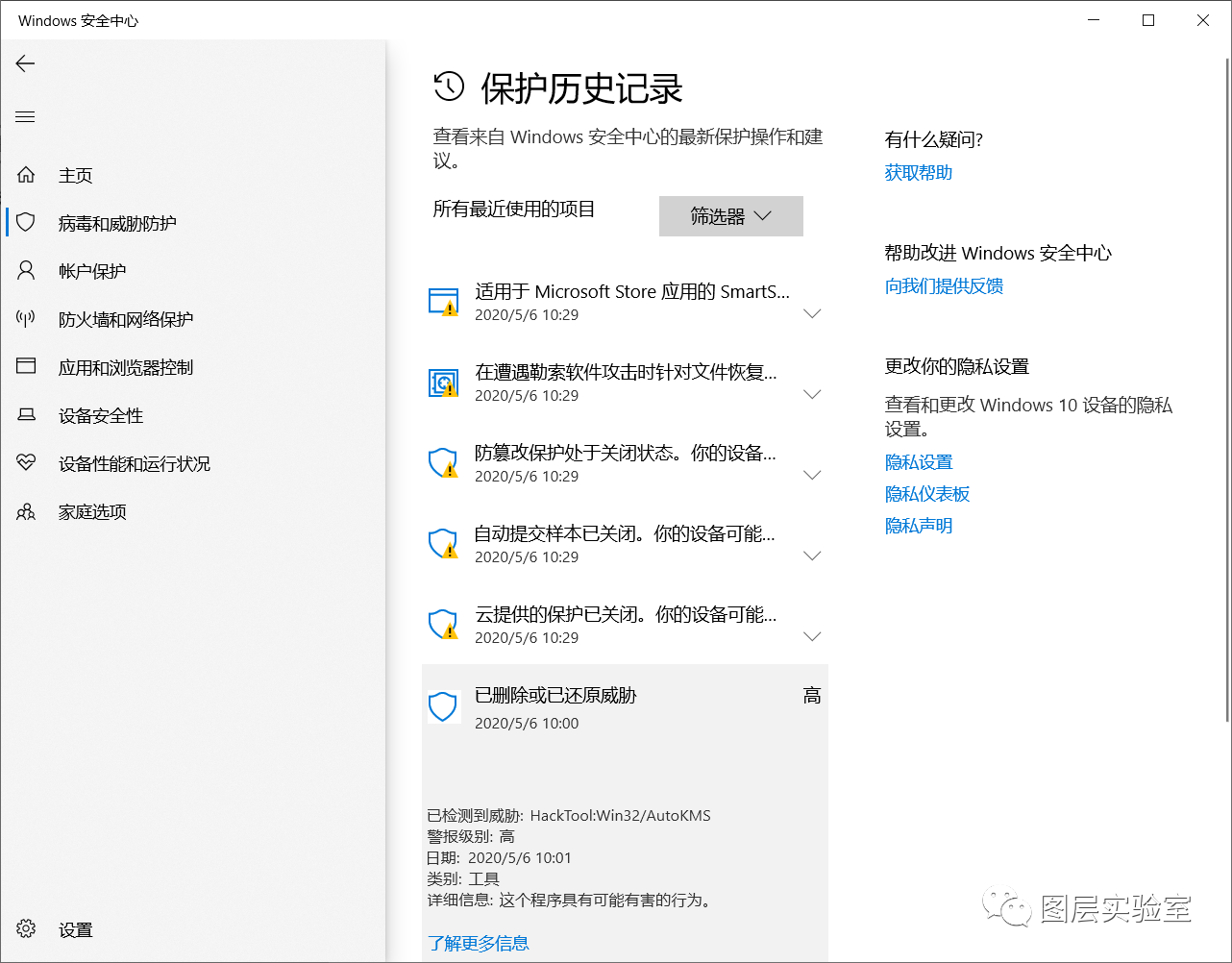Click the 在遭遇勒索软件攻击时针对文件恢复... title

[x=626, y=372]
